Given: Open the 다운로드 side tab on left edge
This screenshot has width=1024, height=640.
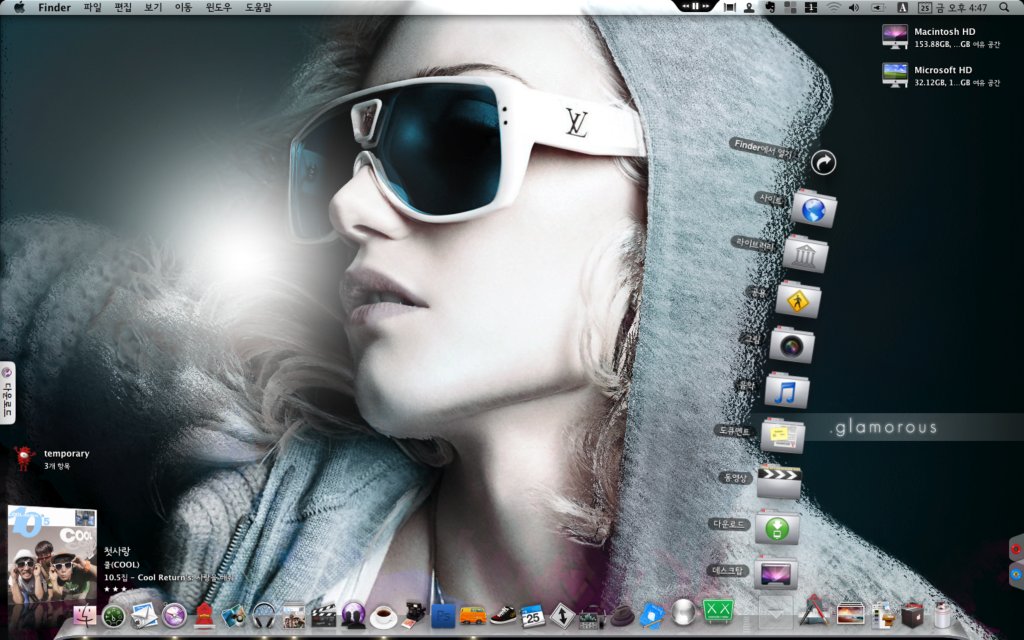Looking at the screenshot, I should 7,392.
